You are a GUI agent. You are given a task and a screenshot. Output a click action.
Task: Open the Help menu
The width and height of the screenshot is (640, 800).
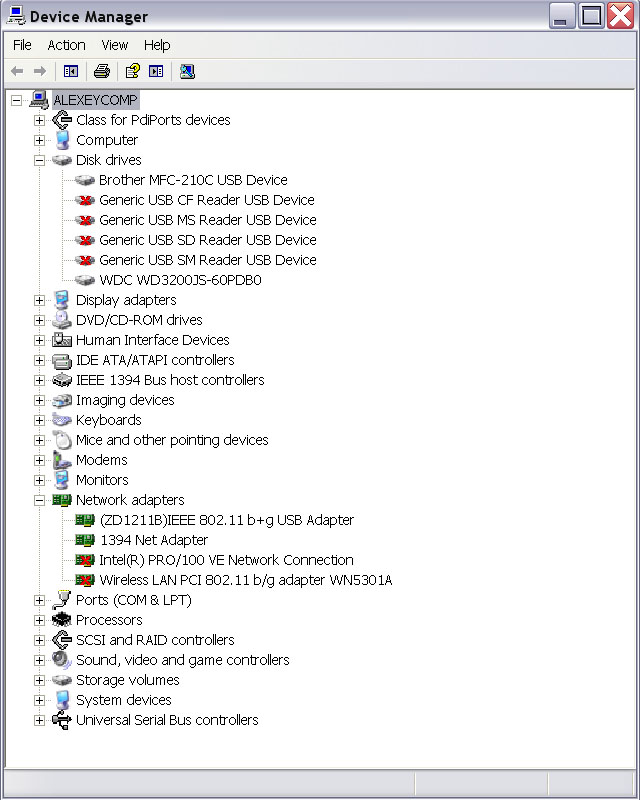tap(157, 45)
